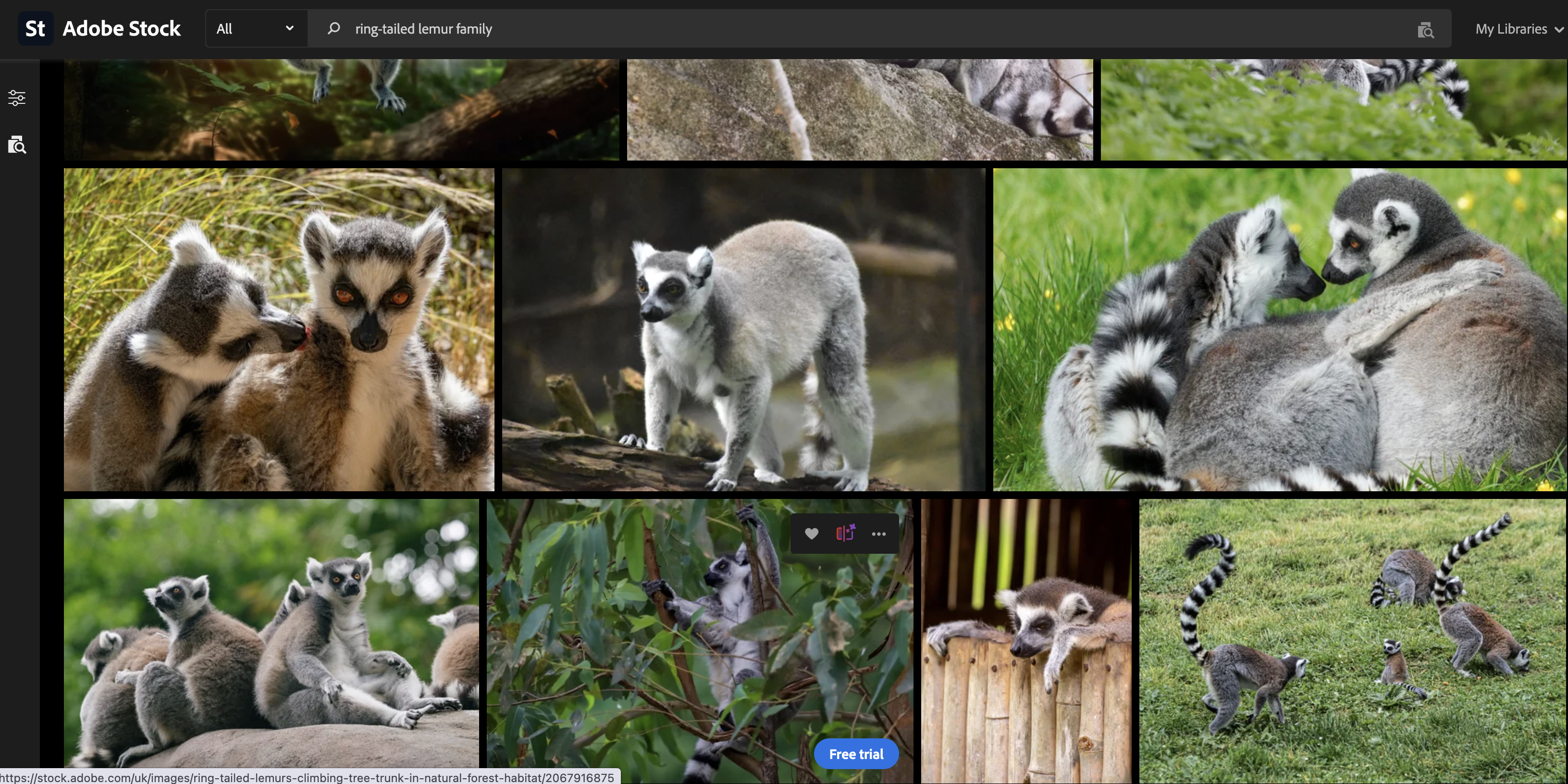The image size is (1568, 784).
Task: Open the lemurs with raised tails on lawn thumbnail
Action: coord(1353,642)
